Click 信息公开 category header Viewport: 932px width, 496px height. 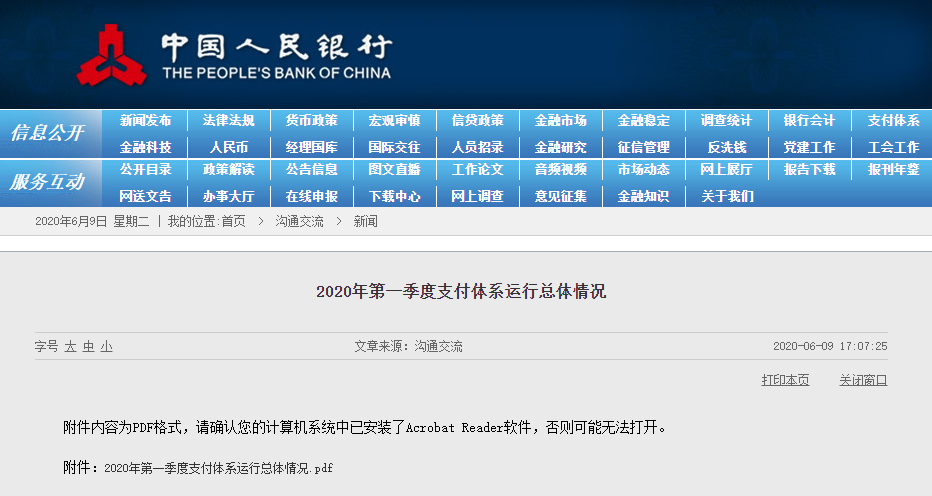(48, 133)
